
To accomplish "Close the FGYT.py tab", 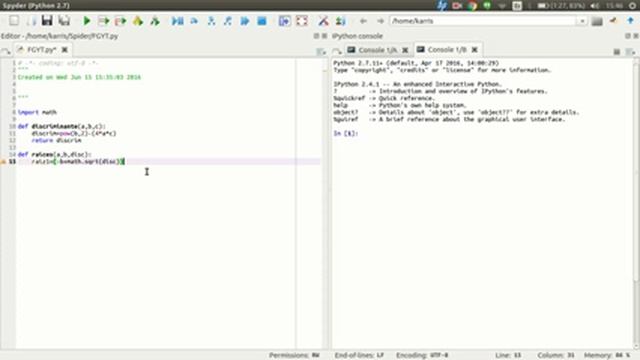I will pos(64,50).
